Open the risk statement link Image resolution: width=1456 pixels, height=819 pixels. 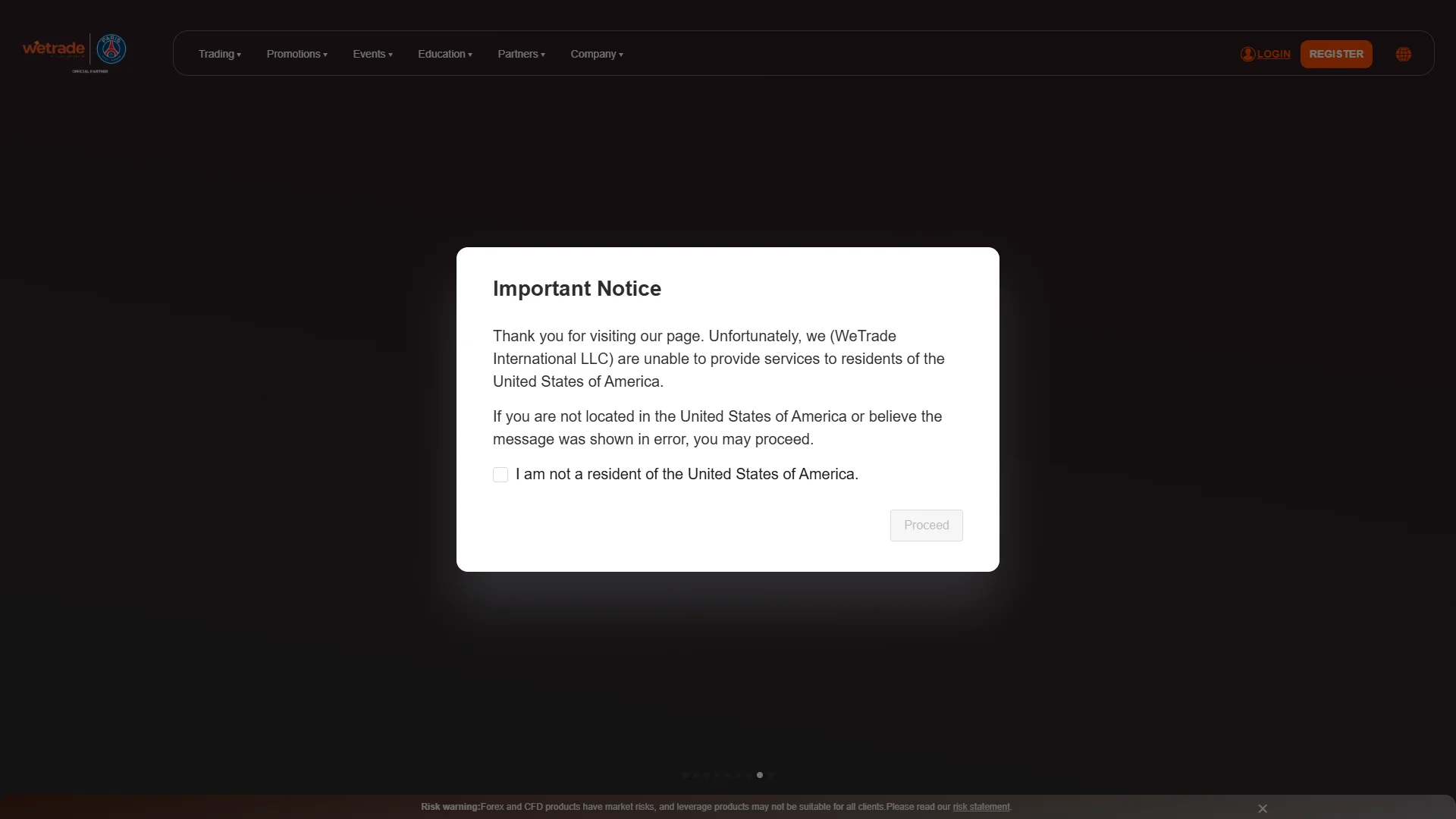[x=981, y=807]
